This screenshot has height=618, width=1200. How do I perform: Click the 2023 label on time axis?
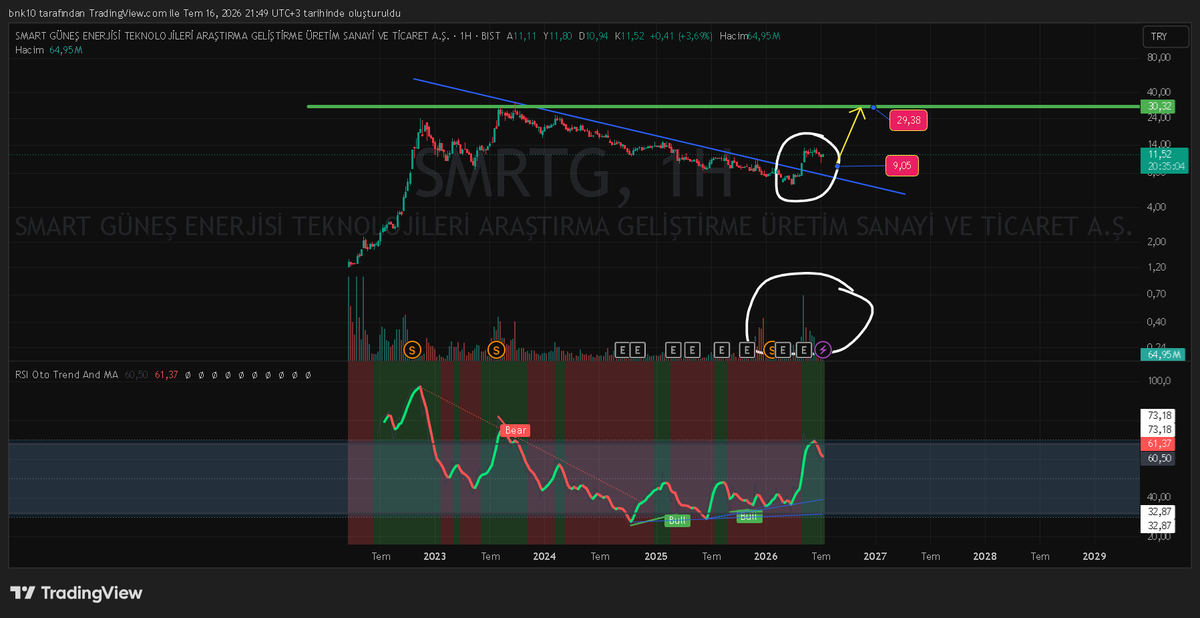[x=434, y=555]
